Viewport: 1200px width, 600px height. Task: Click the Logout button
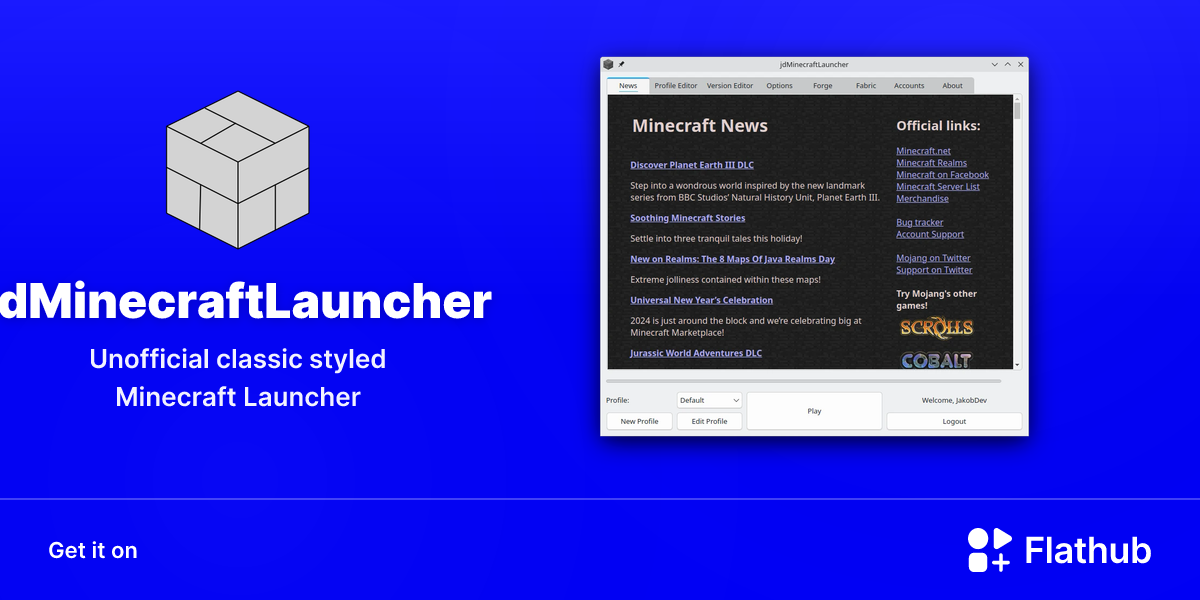[x=954, y=421]
